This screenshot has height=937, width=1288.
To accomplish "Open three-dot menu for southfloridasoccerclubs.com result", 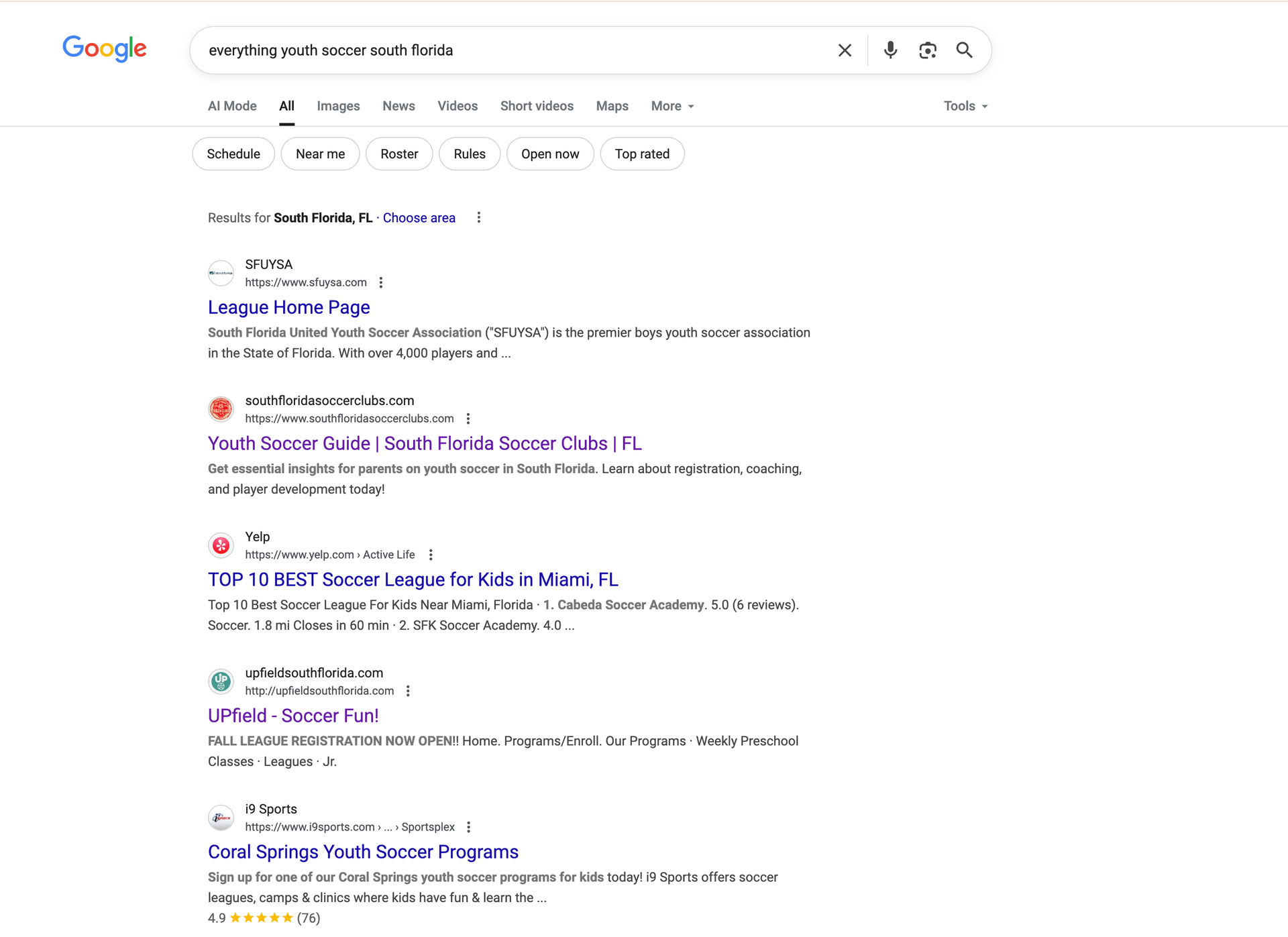I will [468, 419].
